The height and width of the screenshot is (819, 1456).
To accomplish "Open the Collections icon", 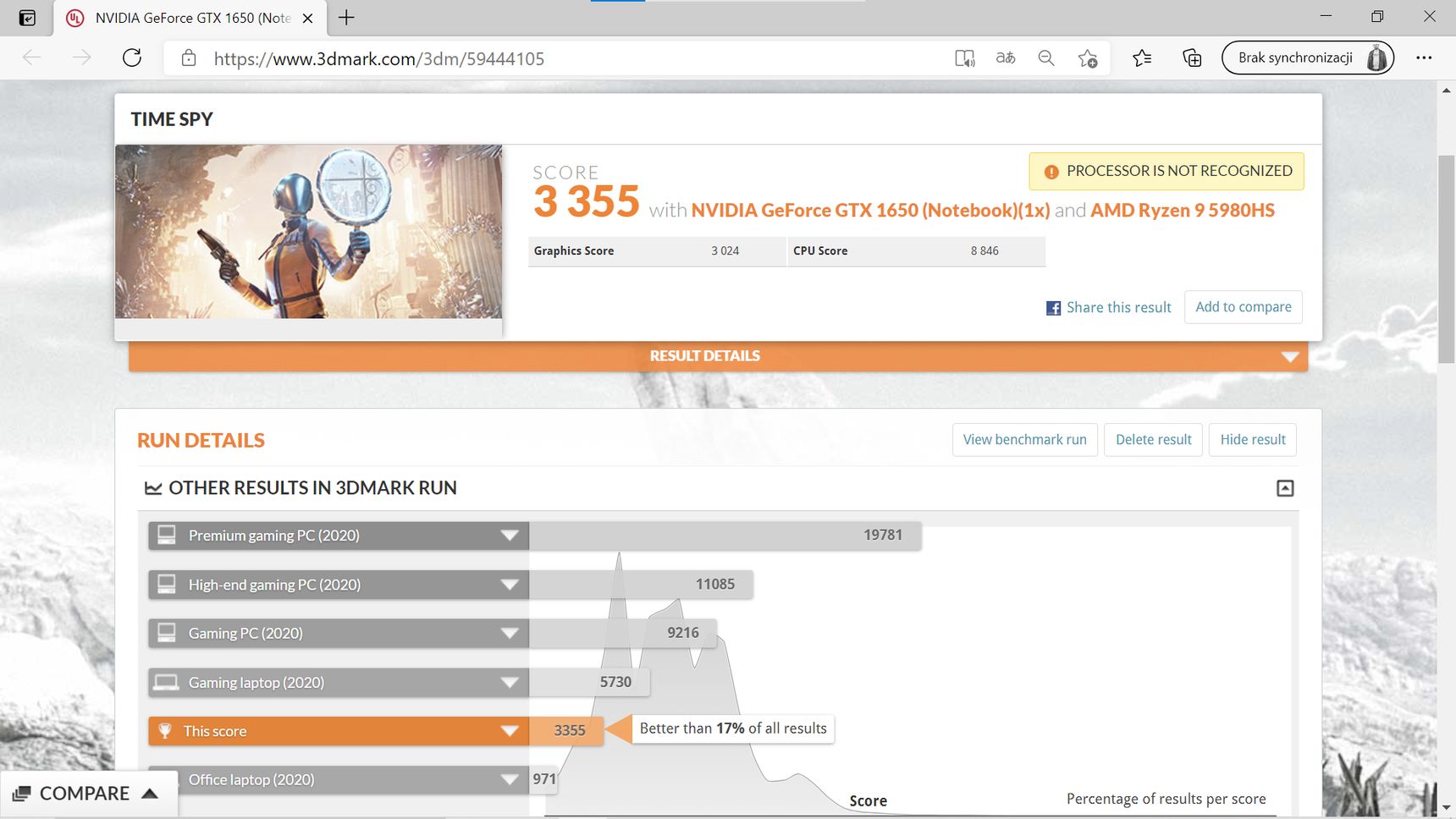I will tap(1192, 58).
